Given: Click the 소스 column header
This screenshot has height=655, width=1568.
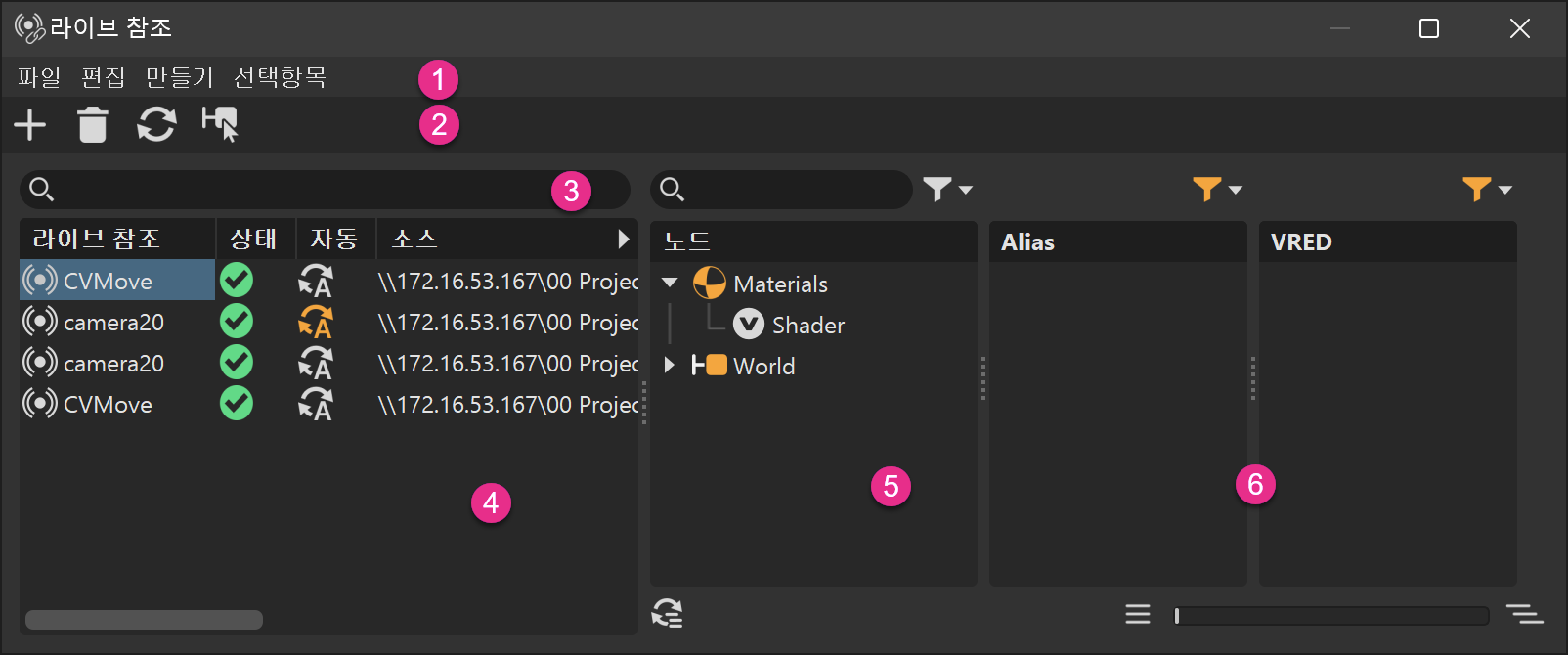Looking at the screenshot, I should 414,239.
